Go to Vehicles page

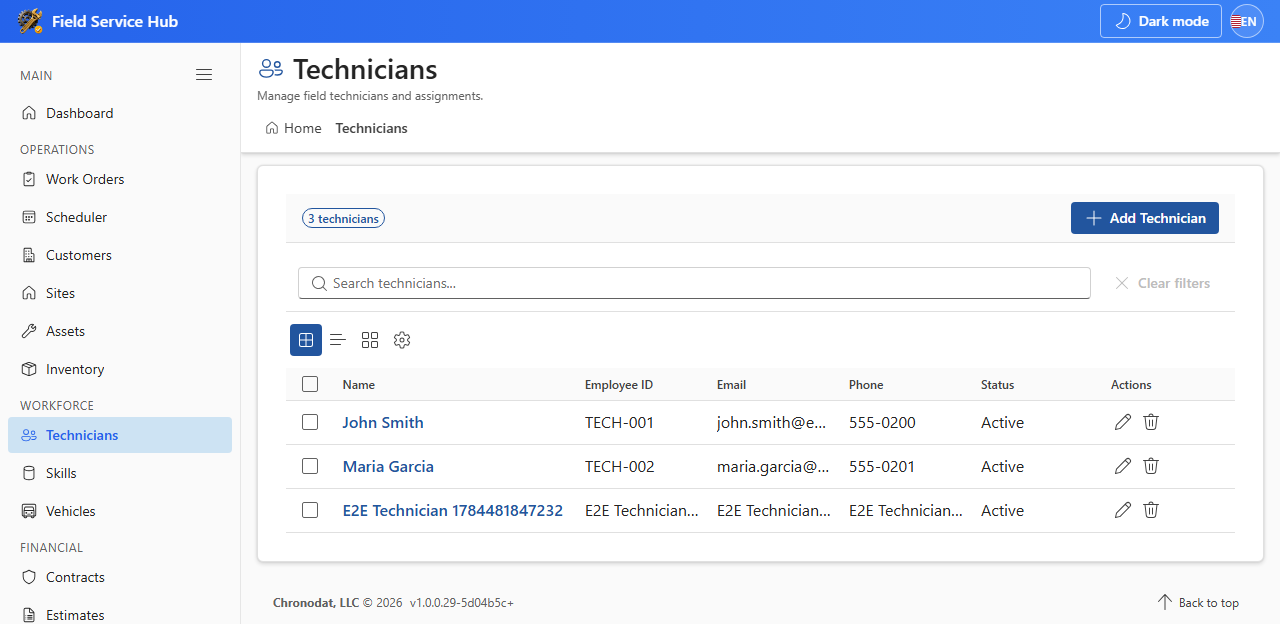pos(120,511)
